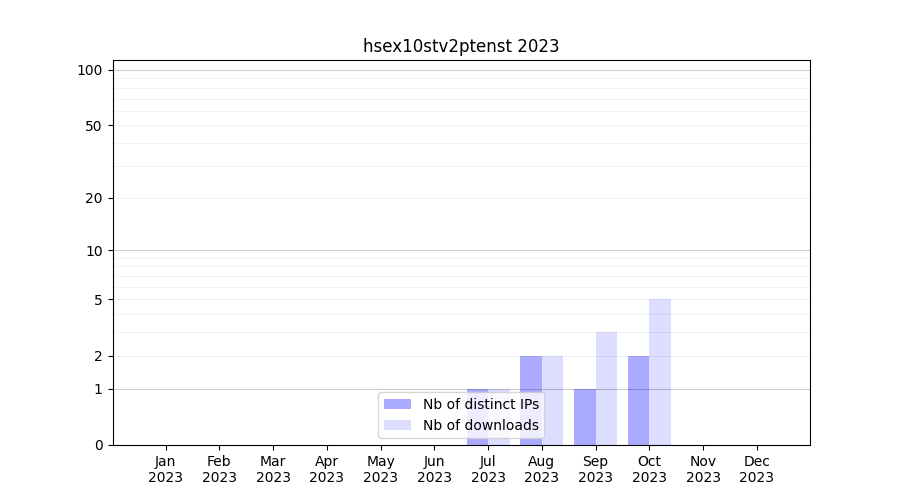Screen dimensions: 900x500
Task: Click the Dec 2023 x-axis label
Action: click(x=757, y=469)
